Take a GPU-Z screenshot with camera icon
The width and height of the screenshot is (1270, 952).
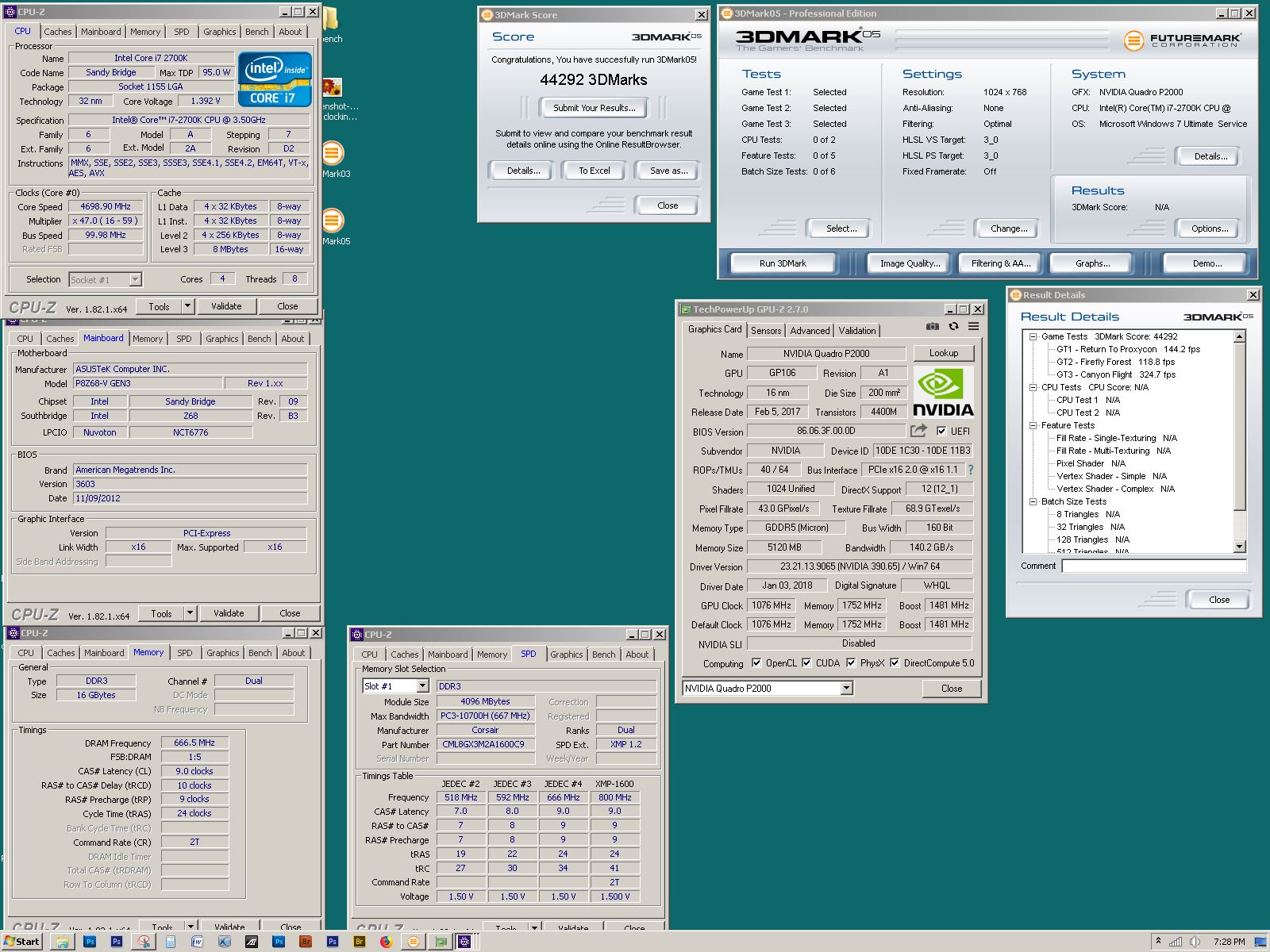933,326
